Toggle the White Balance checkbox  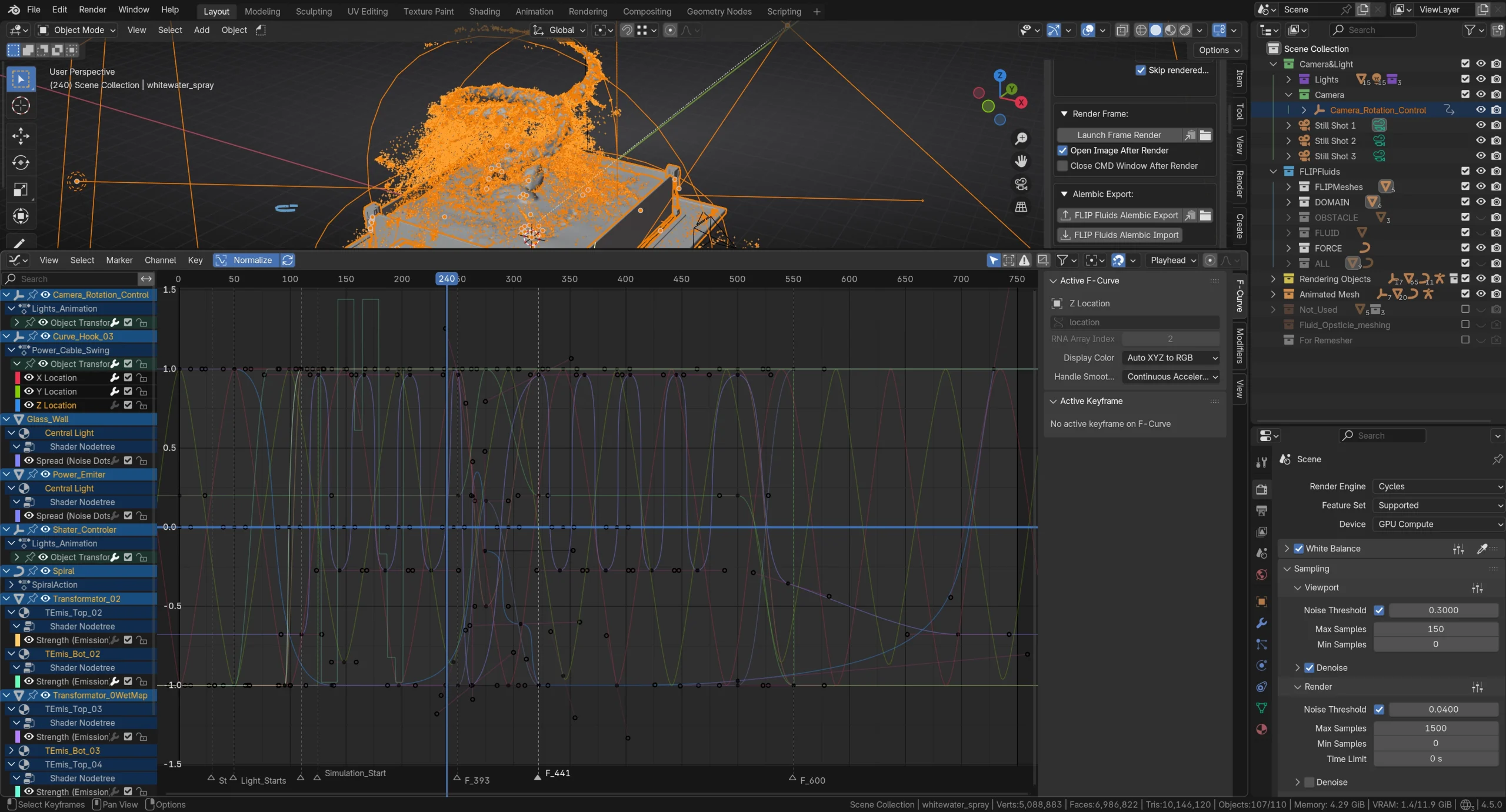coord(1298,548)
